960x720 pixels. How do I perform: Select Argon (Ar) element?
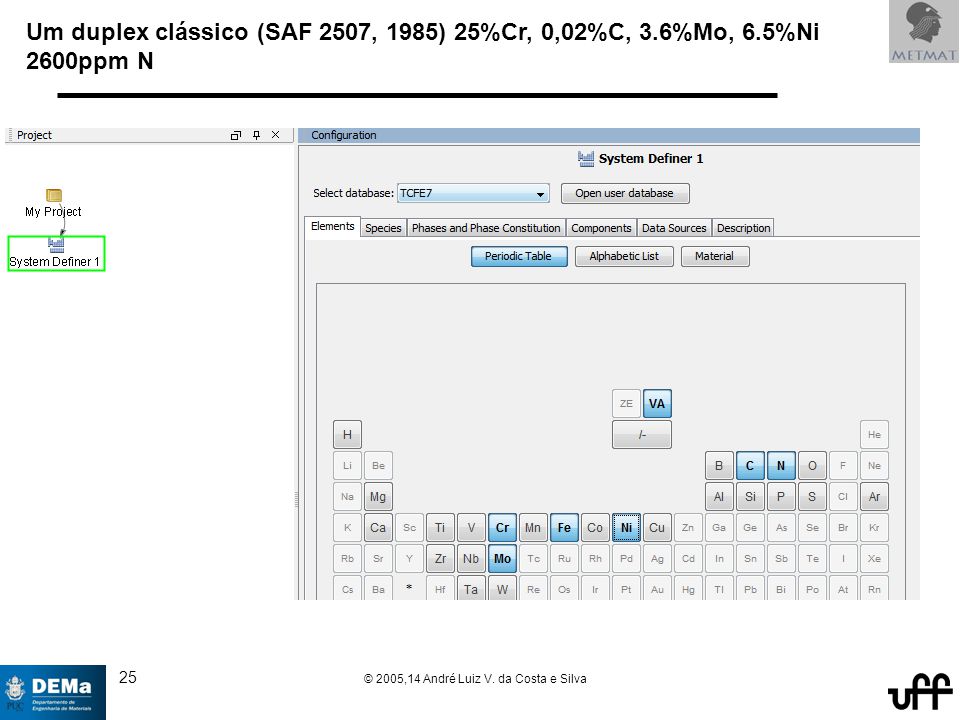pyautogui.click(x=874, y=497)
